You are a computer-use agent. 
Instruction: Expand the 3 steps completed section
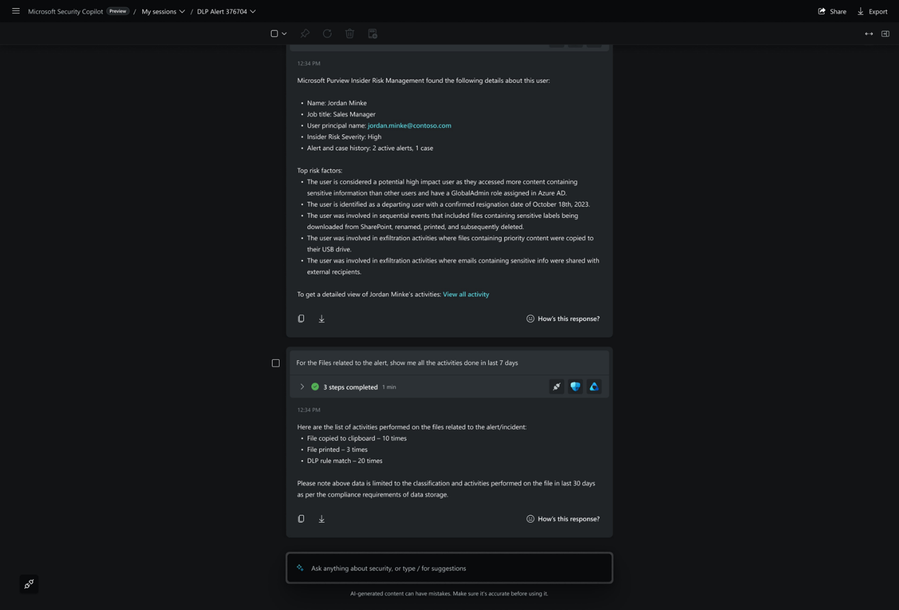[x=302, y=387]
